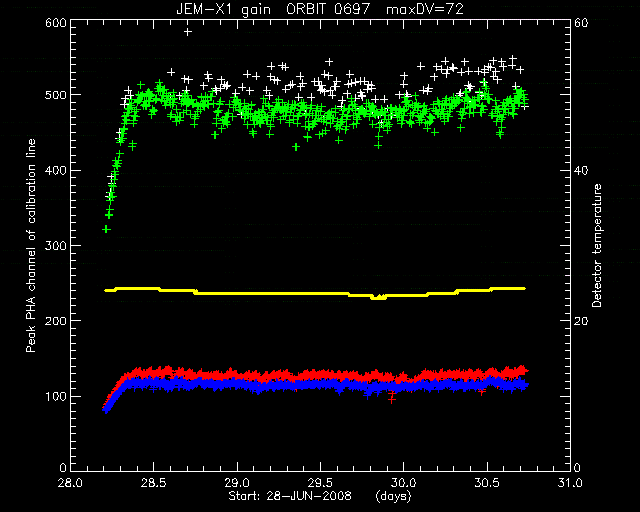Select the 20 tick label on right axis
The image size is (640, 512).
582,321
